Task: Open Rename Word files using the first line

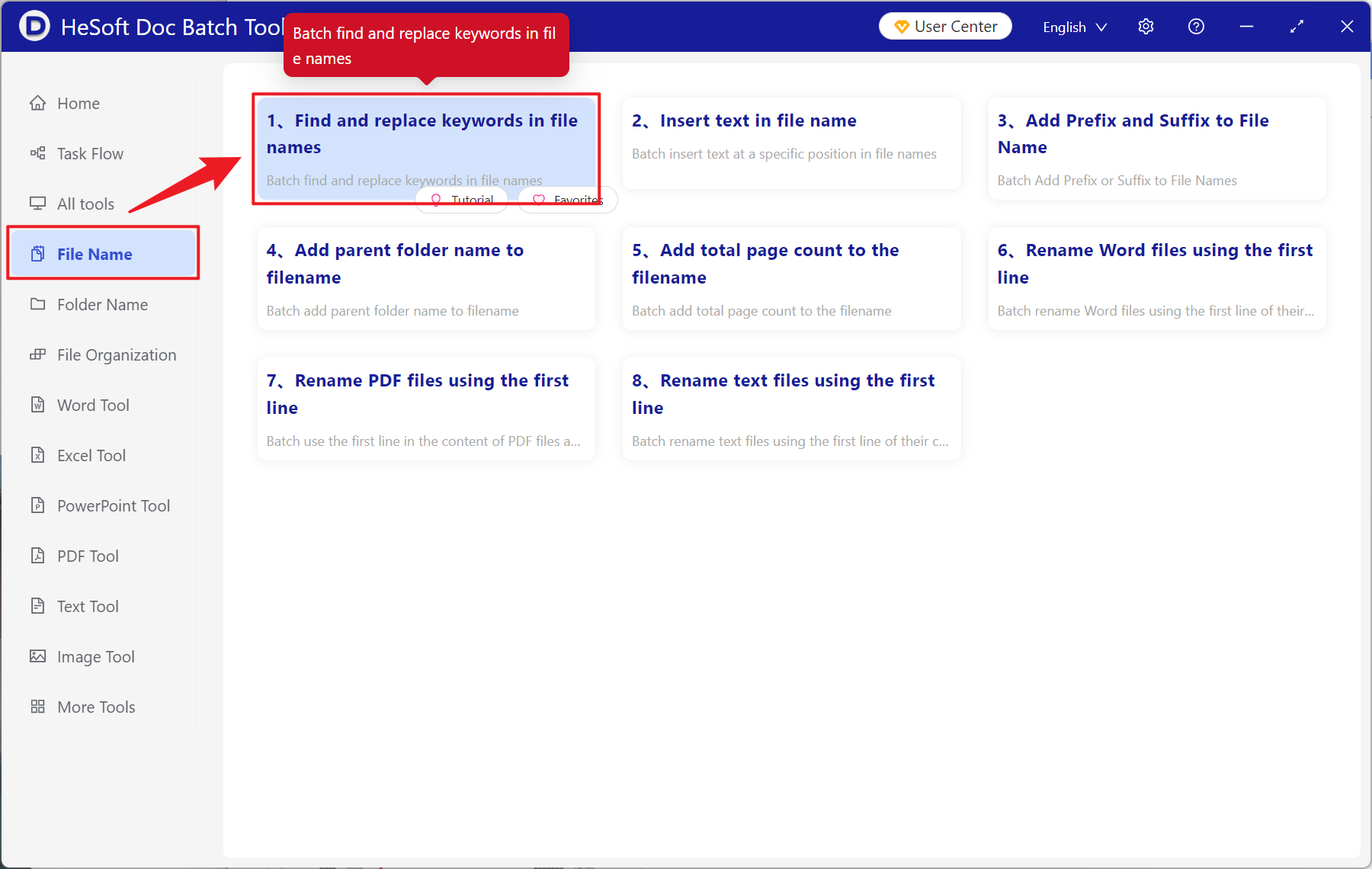Action: 1157,278
